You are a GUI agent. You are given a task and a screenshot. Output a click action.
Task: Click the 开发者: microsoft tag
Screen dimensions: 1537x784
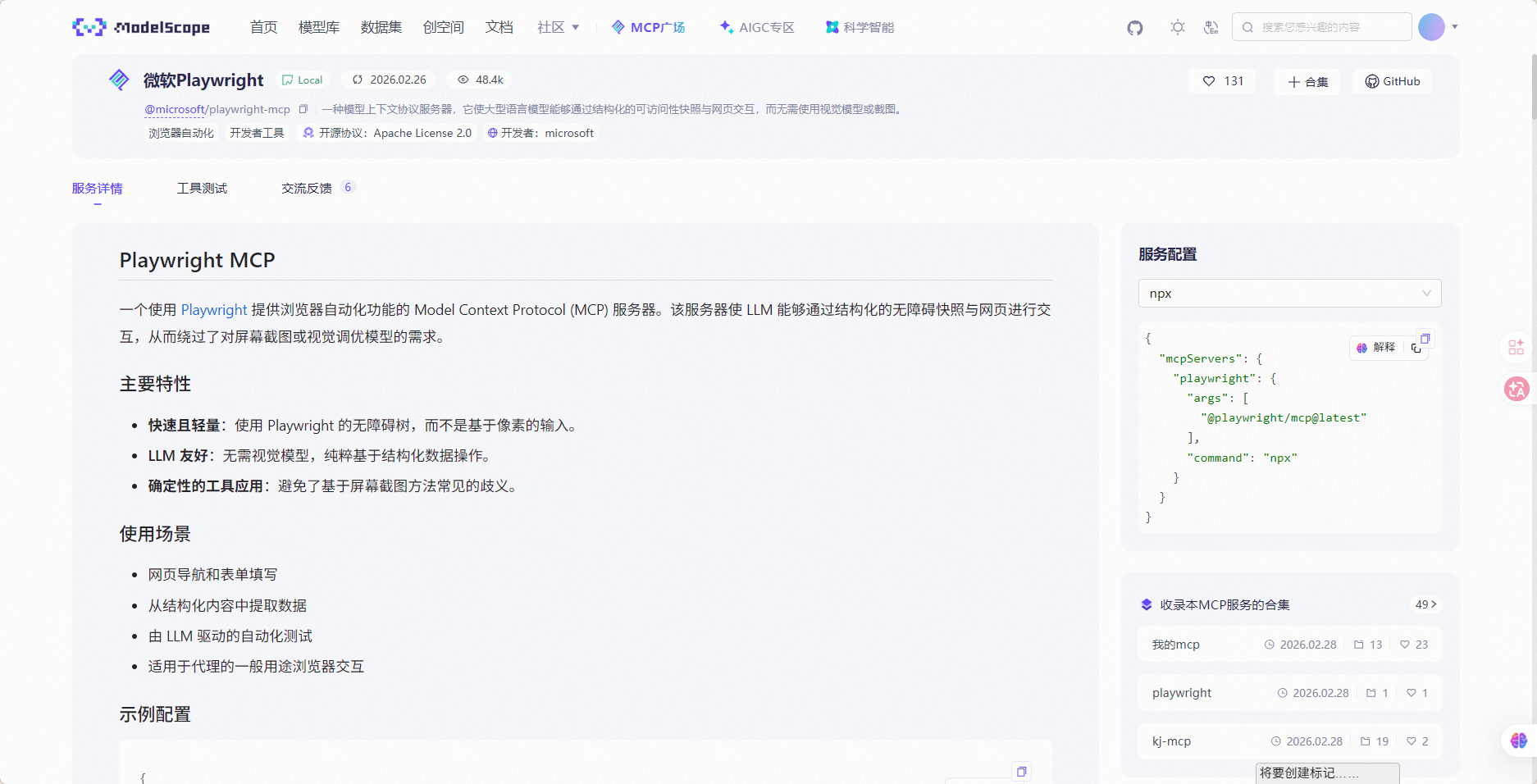pyautogui.click(x=540, y=133)
